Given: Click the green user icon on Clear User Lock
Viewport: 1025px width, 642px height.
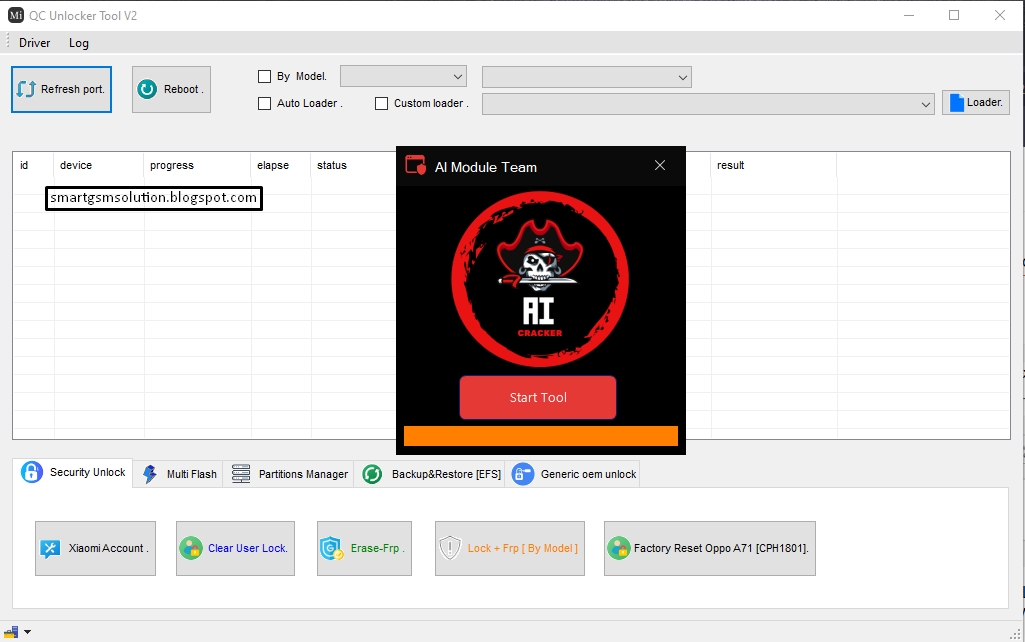Looking at the screenshot, I should pos(191,548).
